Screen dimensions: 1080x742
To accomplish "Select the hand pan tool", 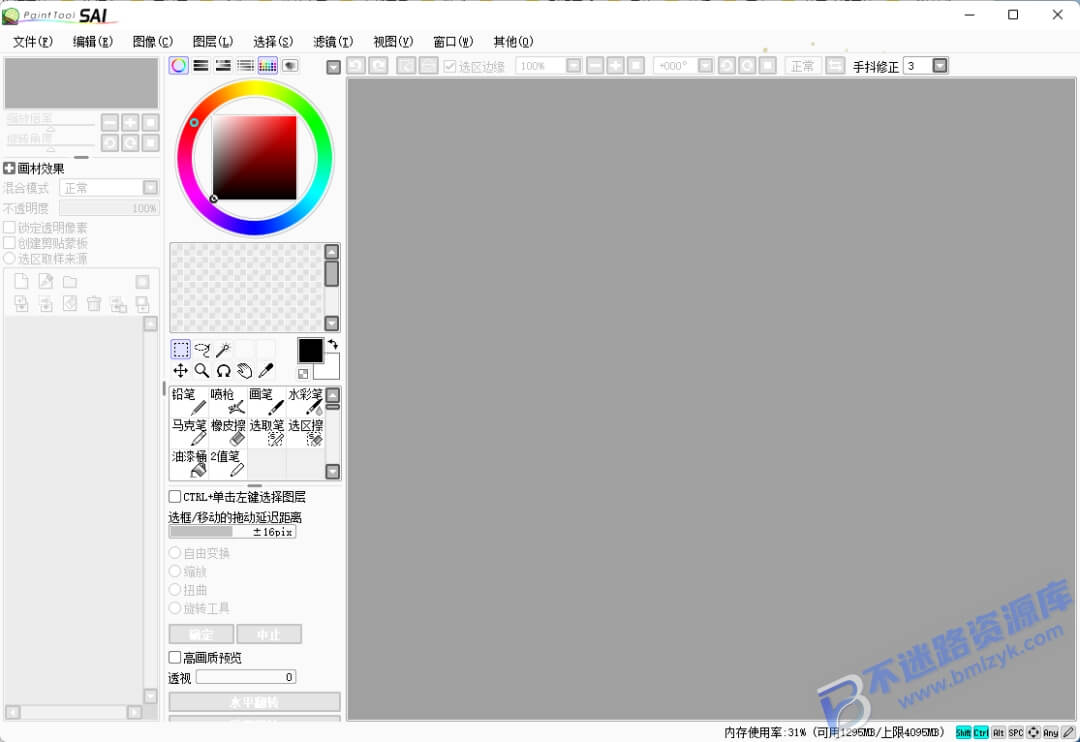I will pyautogui.click(x=245, y=371).
